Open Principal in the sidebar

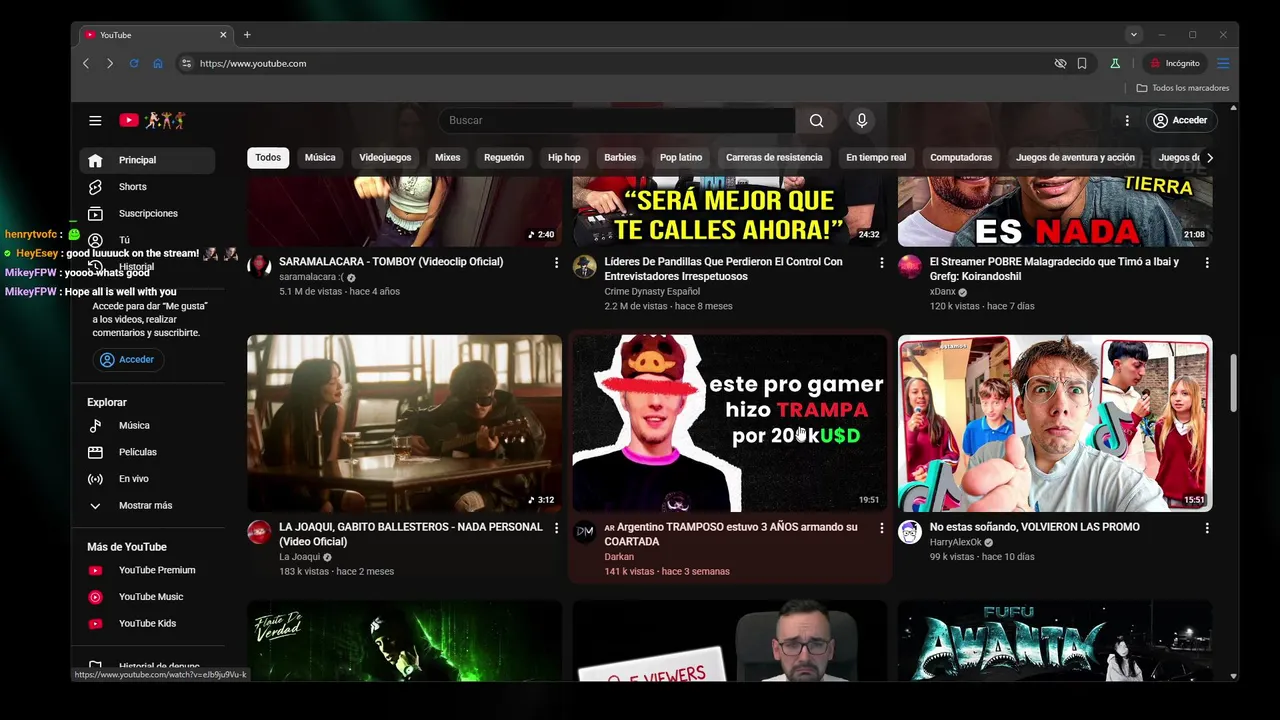[x=147, y=160]
